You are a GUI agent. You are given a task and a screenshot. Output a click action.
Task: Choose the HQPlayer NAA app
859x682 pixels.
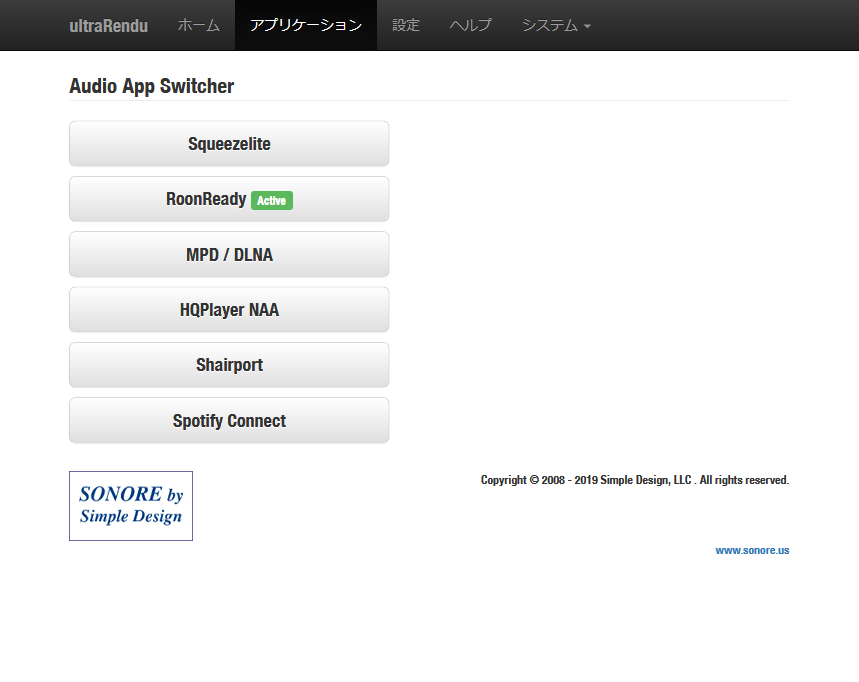(229, 310)
